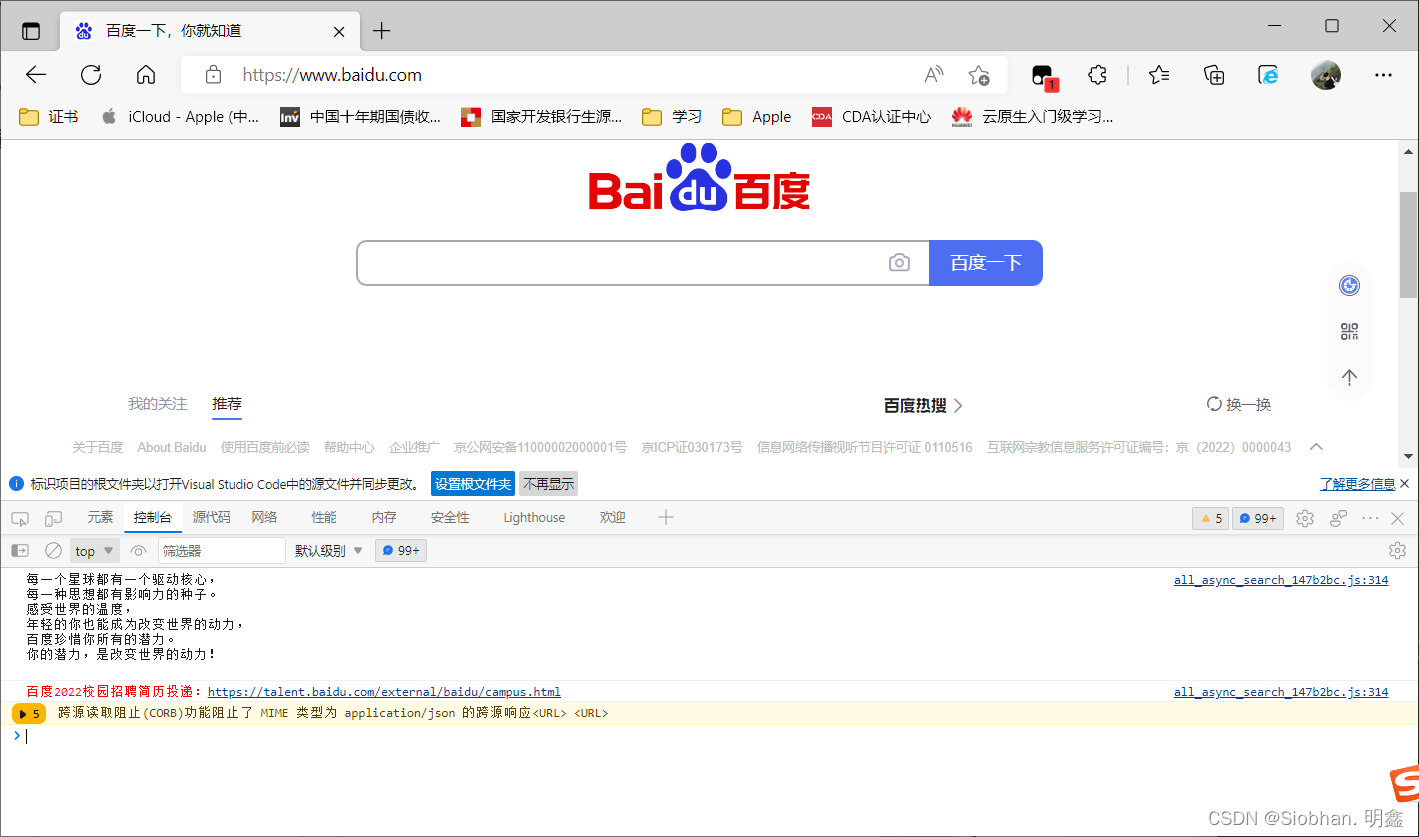Open the Collections panel

[x=1214, y=75]
